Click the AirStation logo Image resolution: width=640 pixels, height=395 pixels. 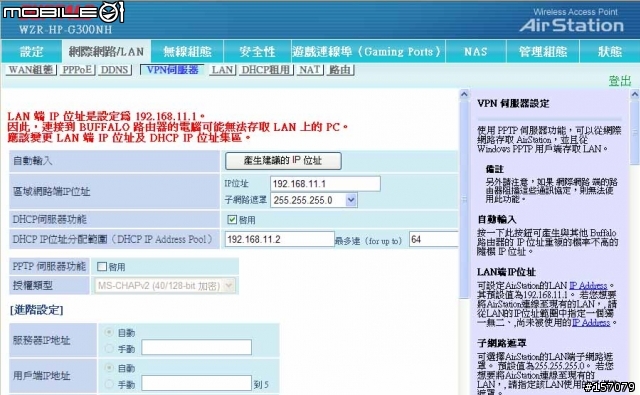pos(571,25)
